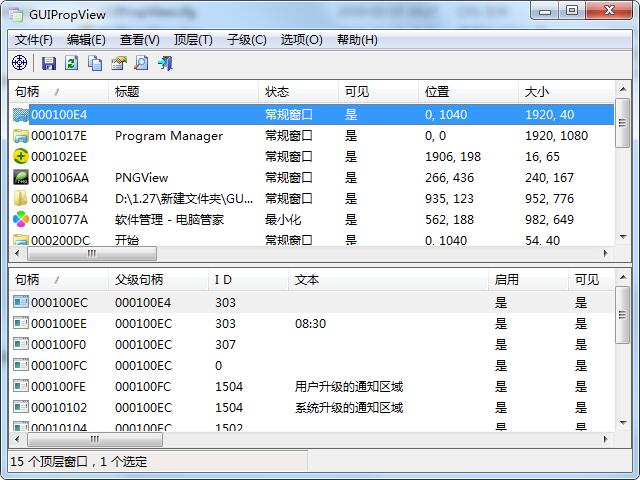Click icon of child window 000100FC

click(20, 365)
